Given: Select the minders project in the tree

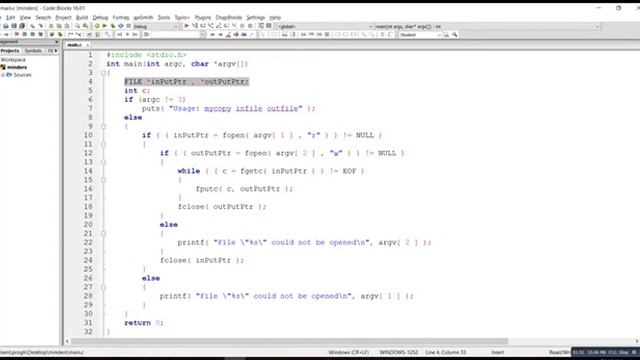Looking at the screenshot, I should 17,67.
